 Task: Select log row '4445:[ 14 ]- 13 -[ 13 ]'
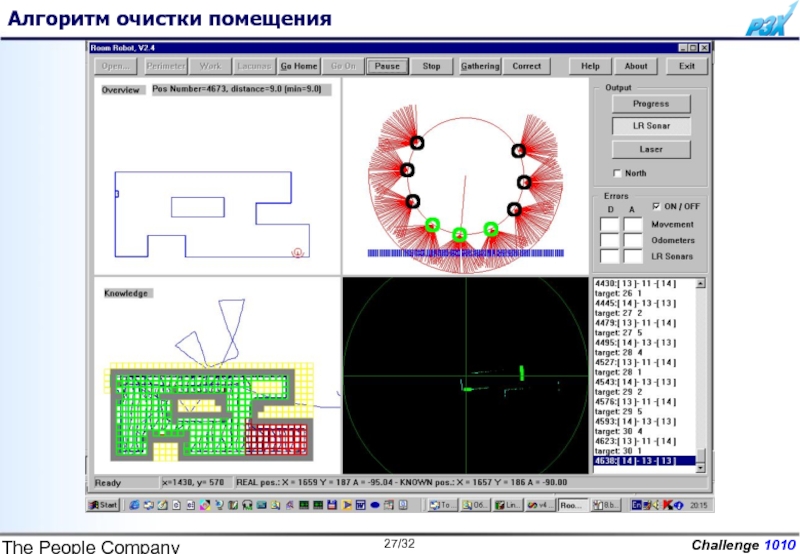[x=645, y=303]
